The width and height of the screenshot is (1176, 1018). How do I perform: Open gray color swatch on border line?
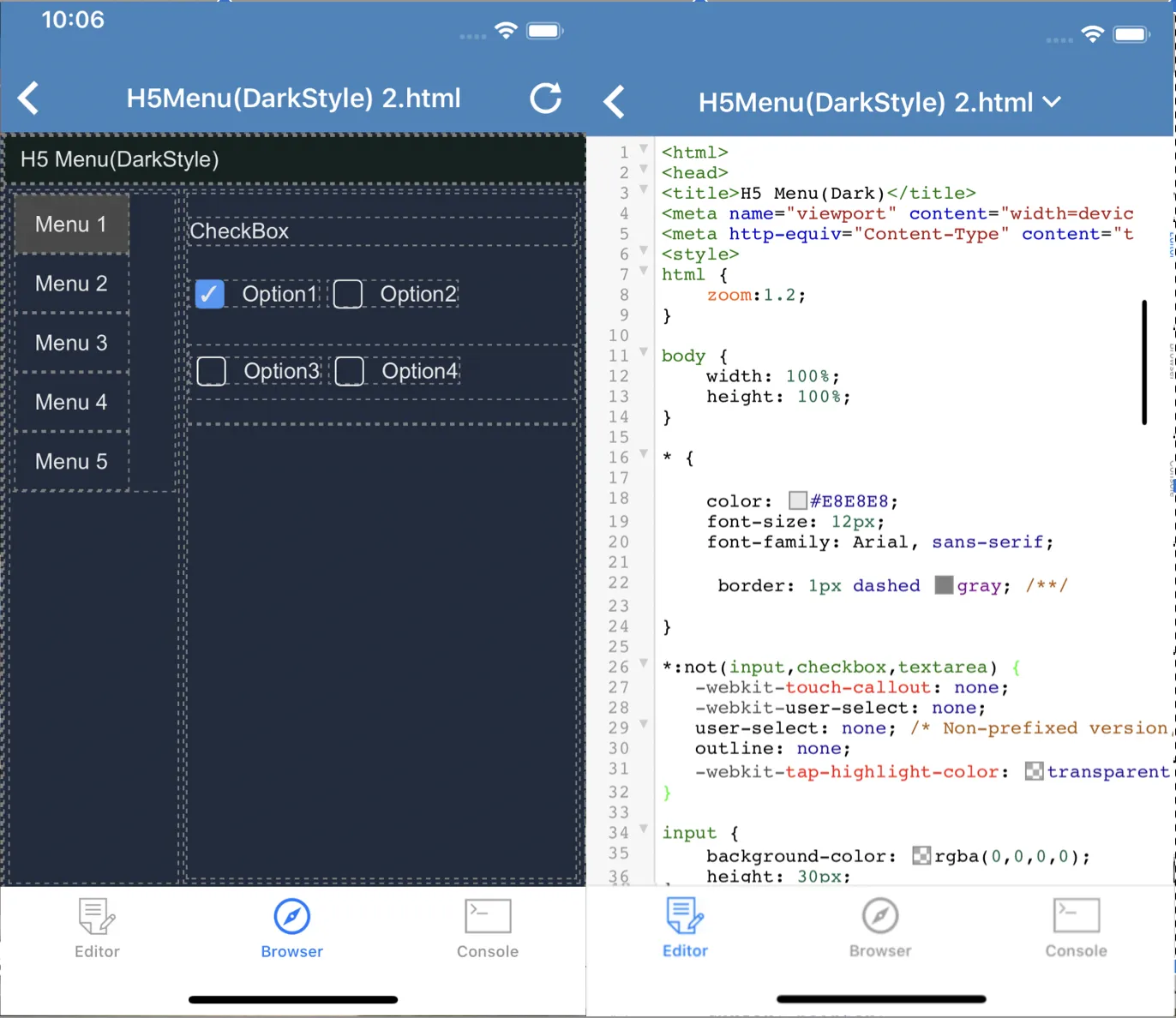click(944, 585)
